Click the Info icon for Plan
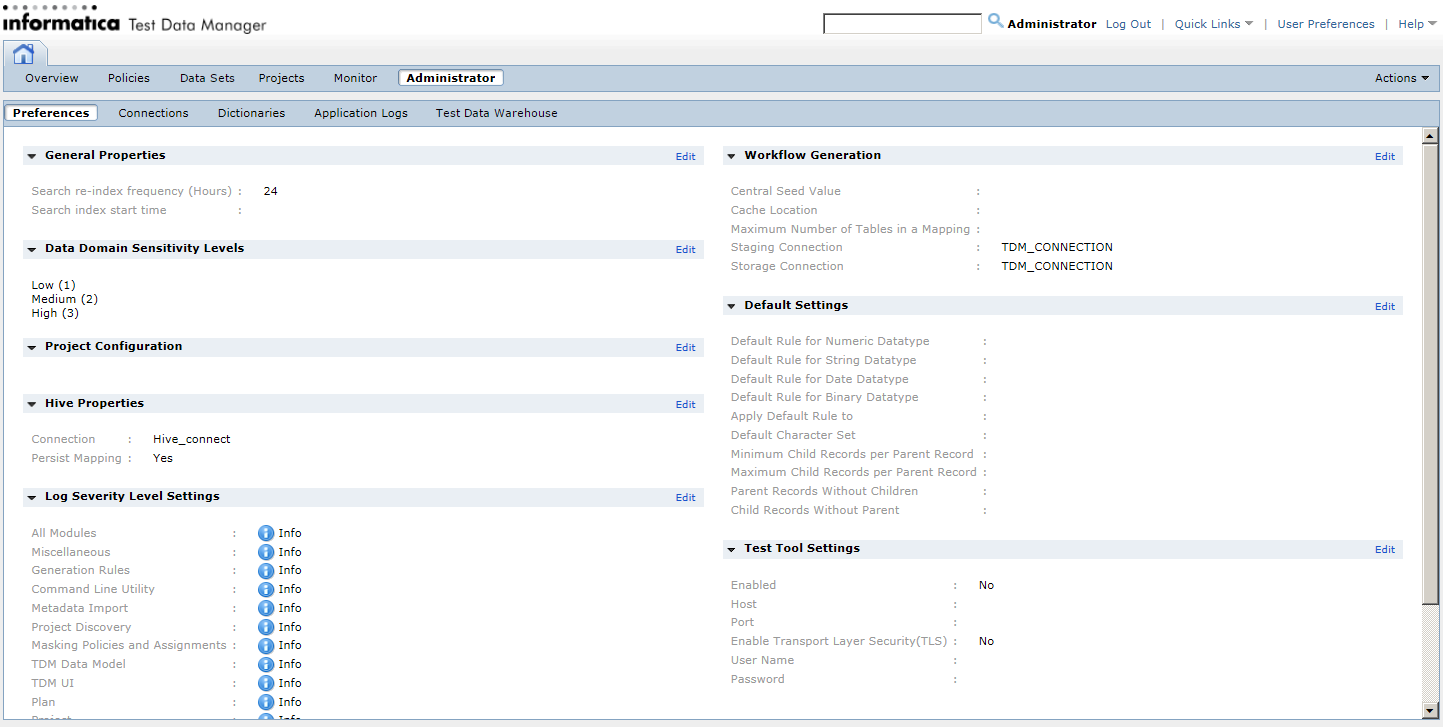This screenshot has height=727, width=1443. click(x=266, y=702)
